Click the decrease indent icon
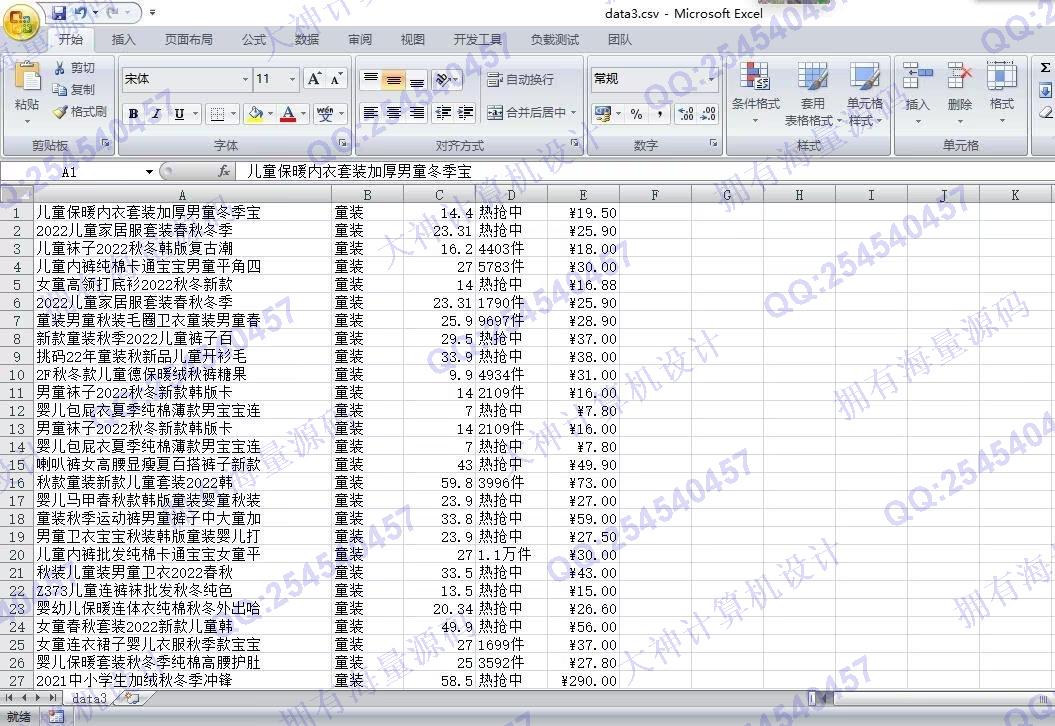The image size is (1055, 726). pyautogui.click(x=443, y=113)
